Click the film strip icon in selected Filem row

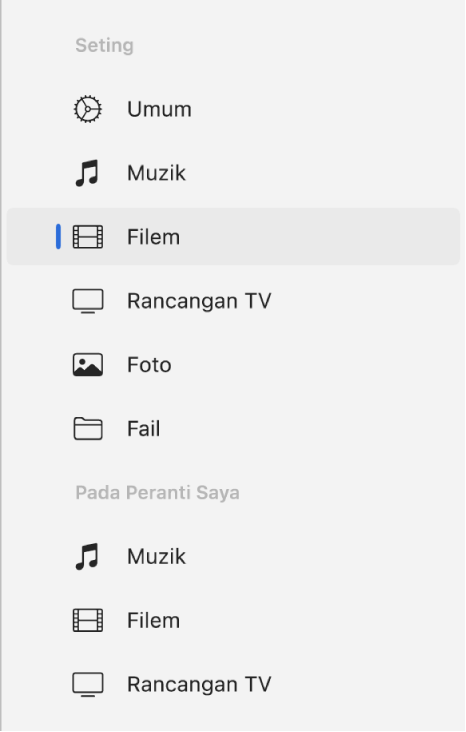(88, 237)
